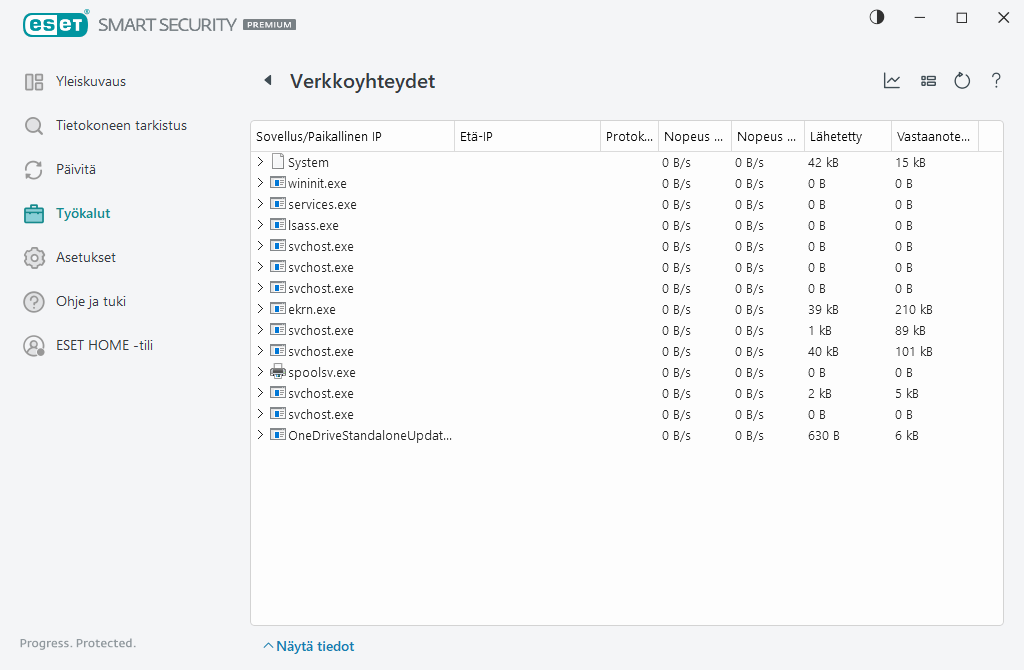Open the network activity graph icon
1024x670 pixels.
pos(892,81)
